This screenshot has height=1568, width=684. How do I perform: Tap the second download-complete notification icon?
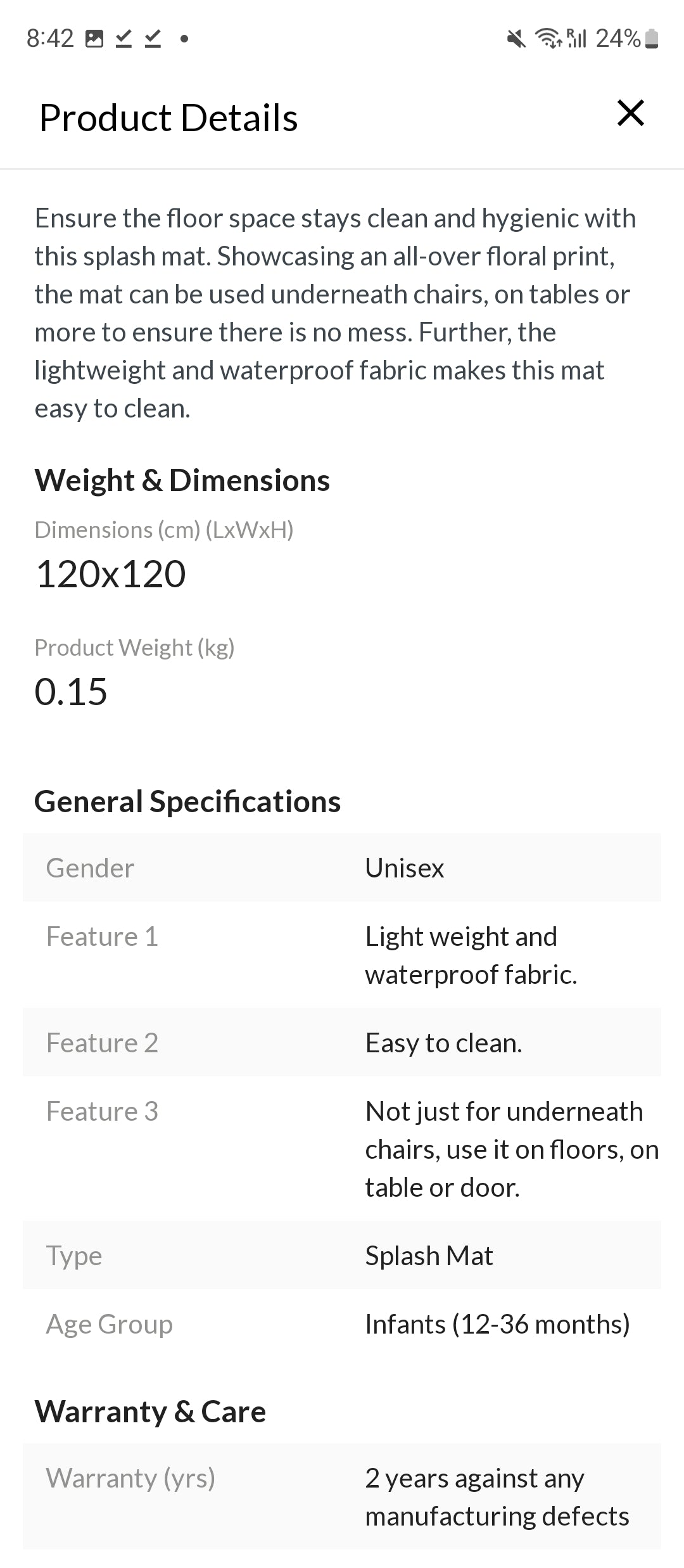(153, 39)
